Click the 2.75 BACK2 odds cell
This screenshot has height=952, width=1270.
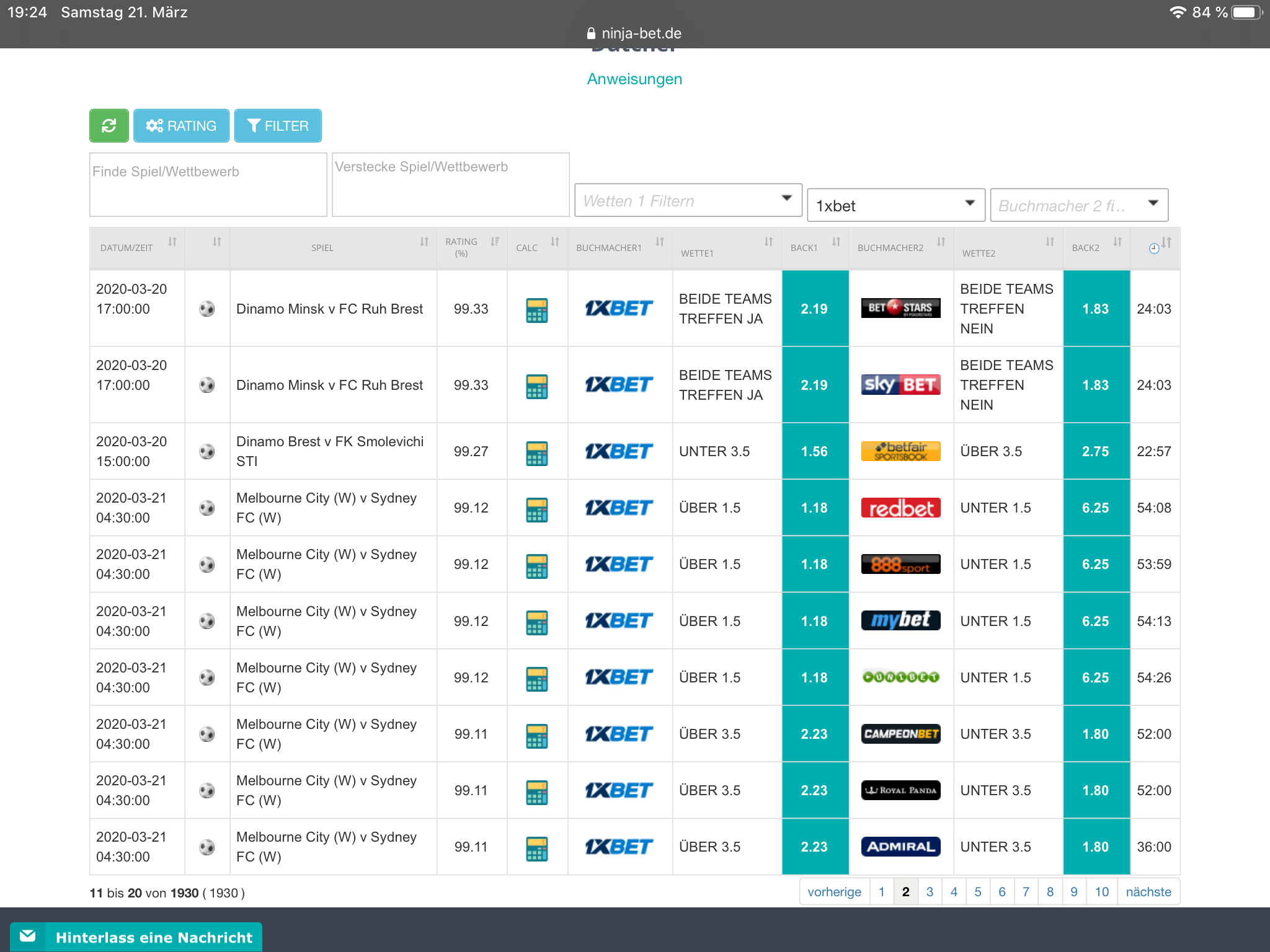point(1096,451)
